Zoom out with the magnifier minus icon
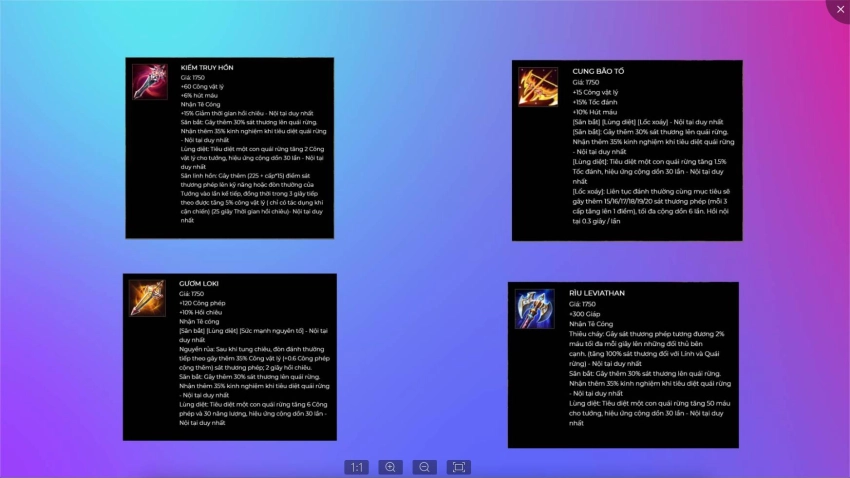The image size is (850, 478). [425, 467]
